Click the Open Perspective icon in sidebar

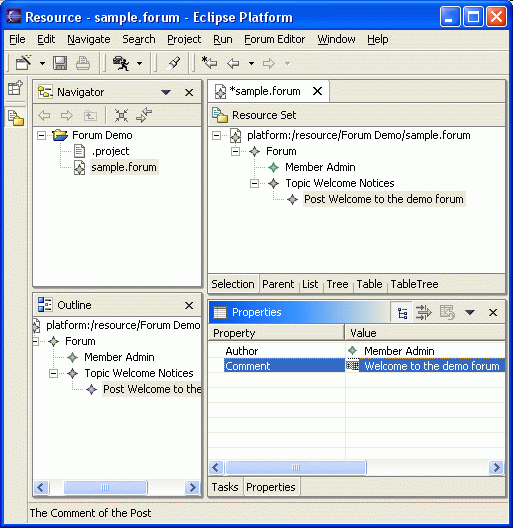point(15,88)
